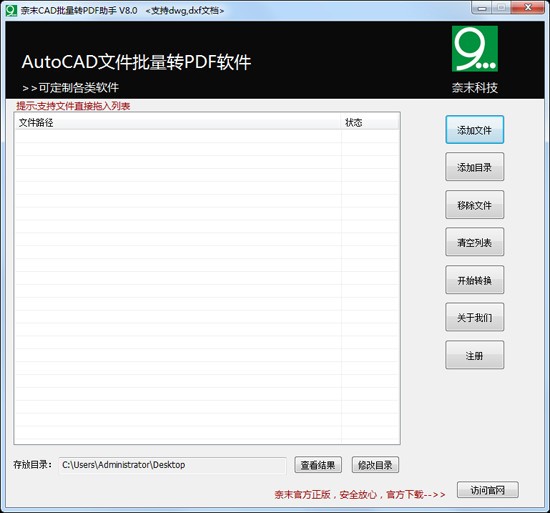This screenshot has width=550, height=513.
Task: View results with 查看结果 button
Action: click(318, 465)
